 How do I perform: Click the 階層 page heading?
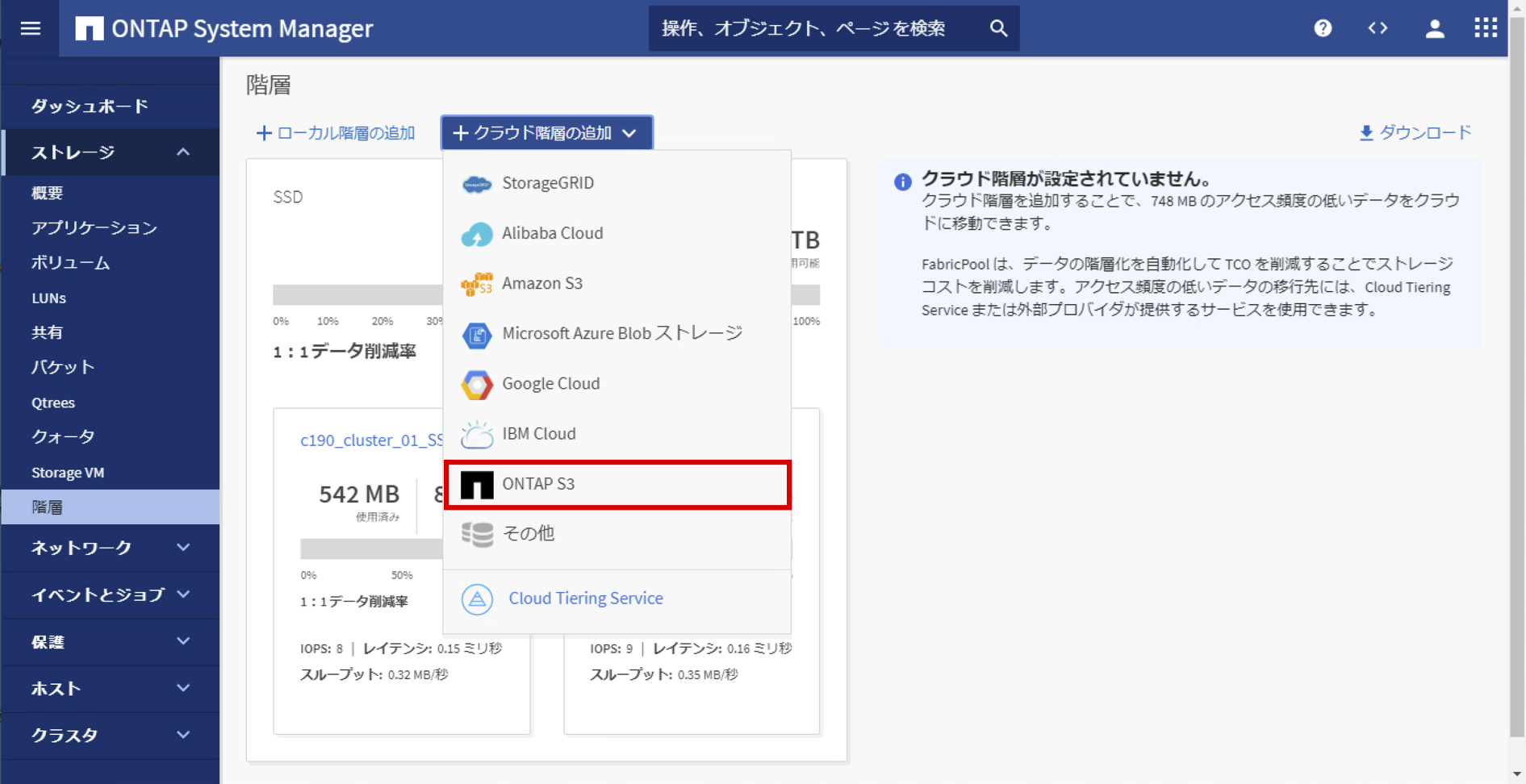[x=268, y=85]
